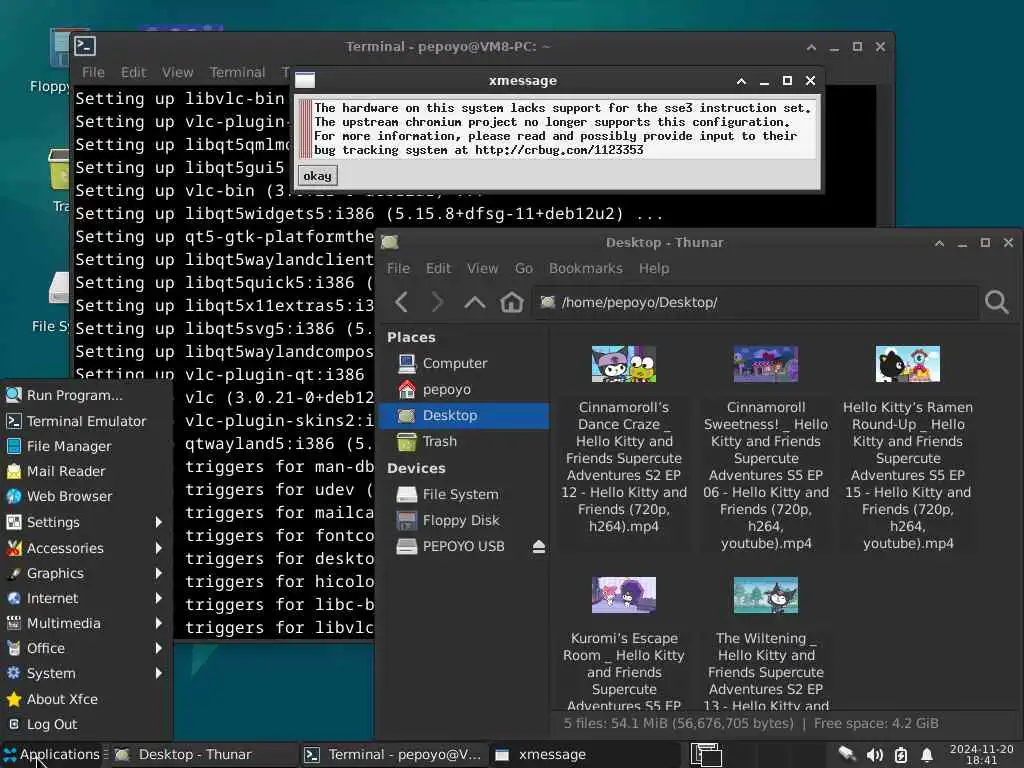Open search in Thunar
This screenshot has height=768, width=1024.
pos(997,302)
